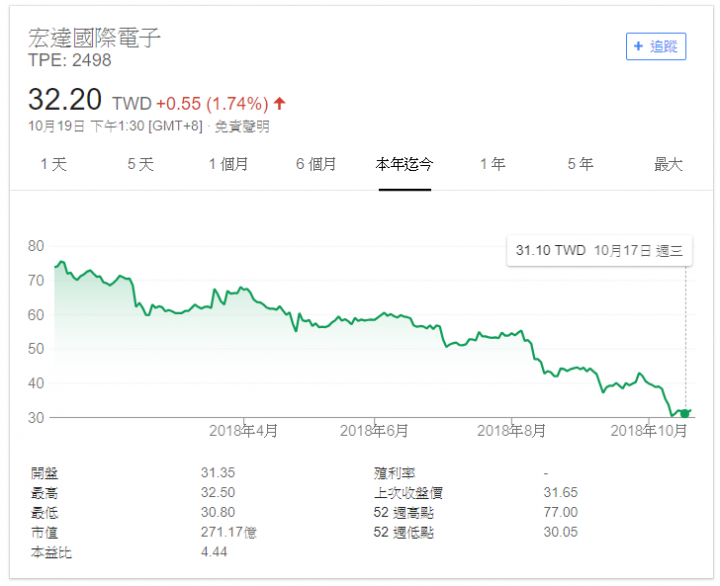Click the 上次收盤價 value 31.65

click(561, 492)
